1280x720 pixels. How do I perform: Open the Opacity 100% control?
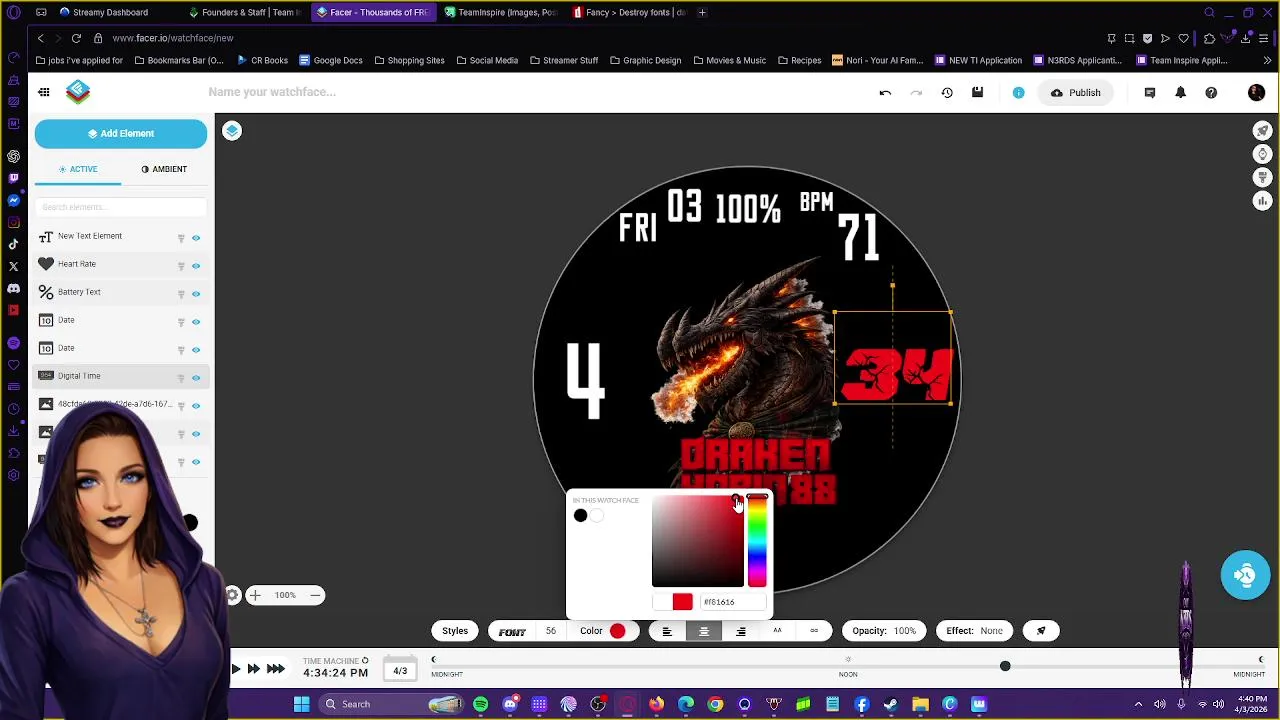[884, 631]
